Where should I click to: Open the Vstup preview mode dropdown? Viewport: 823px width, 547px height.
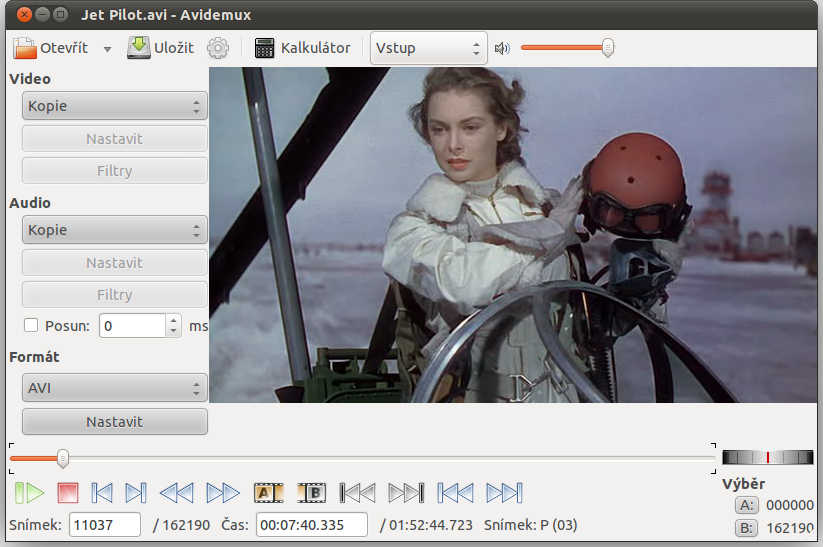(x=428, y=48)
